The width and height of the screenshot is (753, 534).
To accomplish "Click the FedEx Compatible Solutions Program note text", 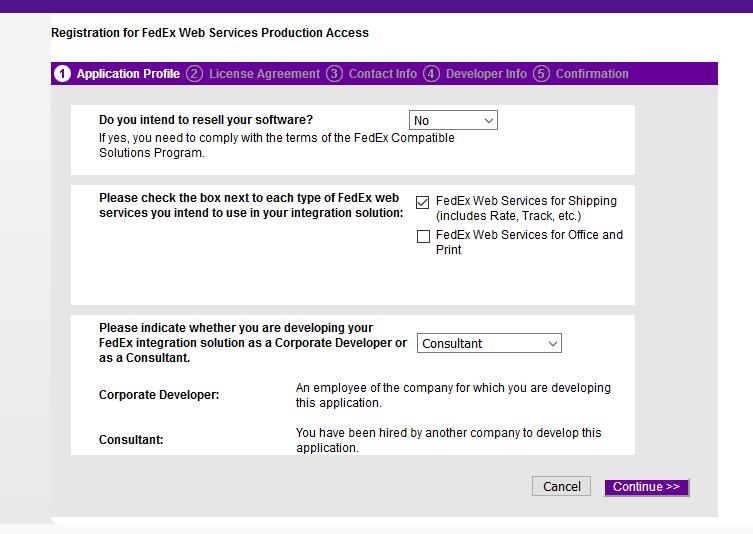I will 277,145.
